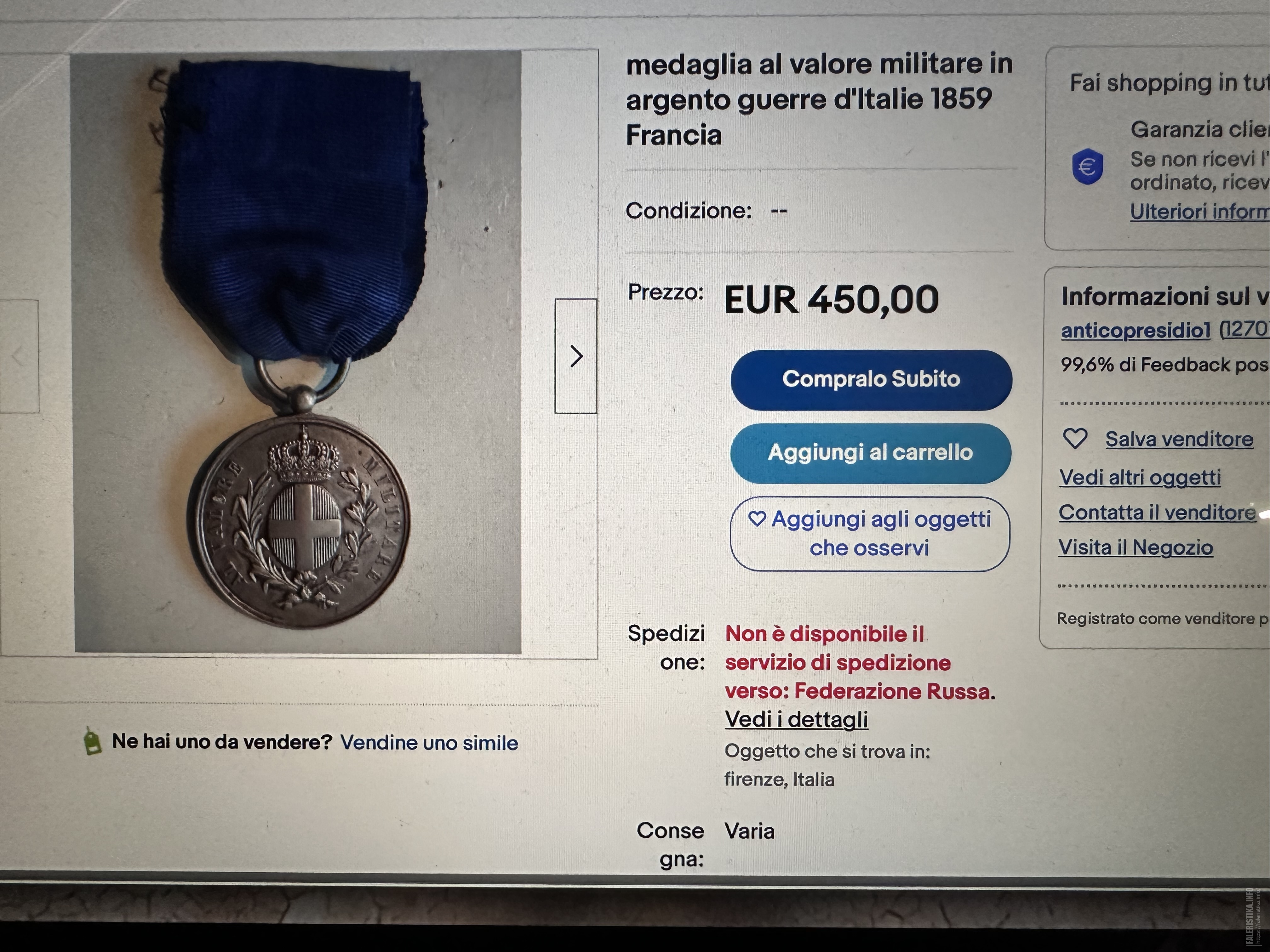
Task: Visit the shop via Visita il Negozio
Action: pos(1136,547)
